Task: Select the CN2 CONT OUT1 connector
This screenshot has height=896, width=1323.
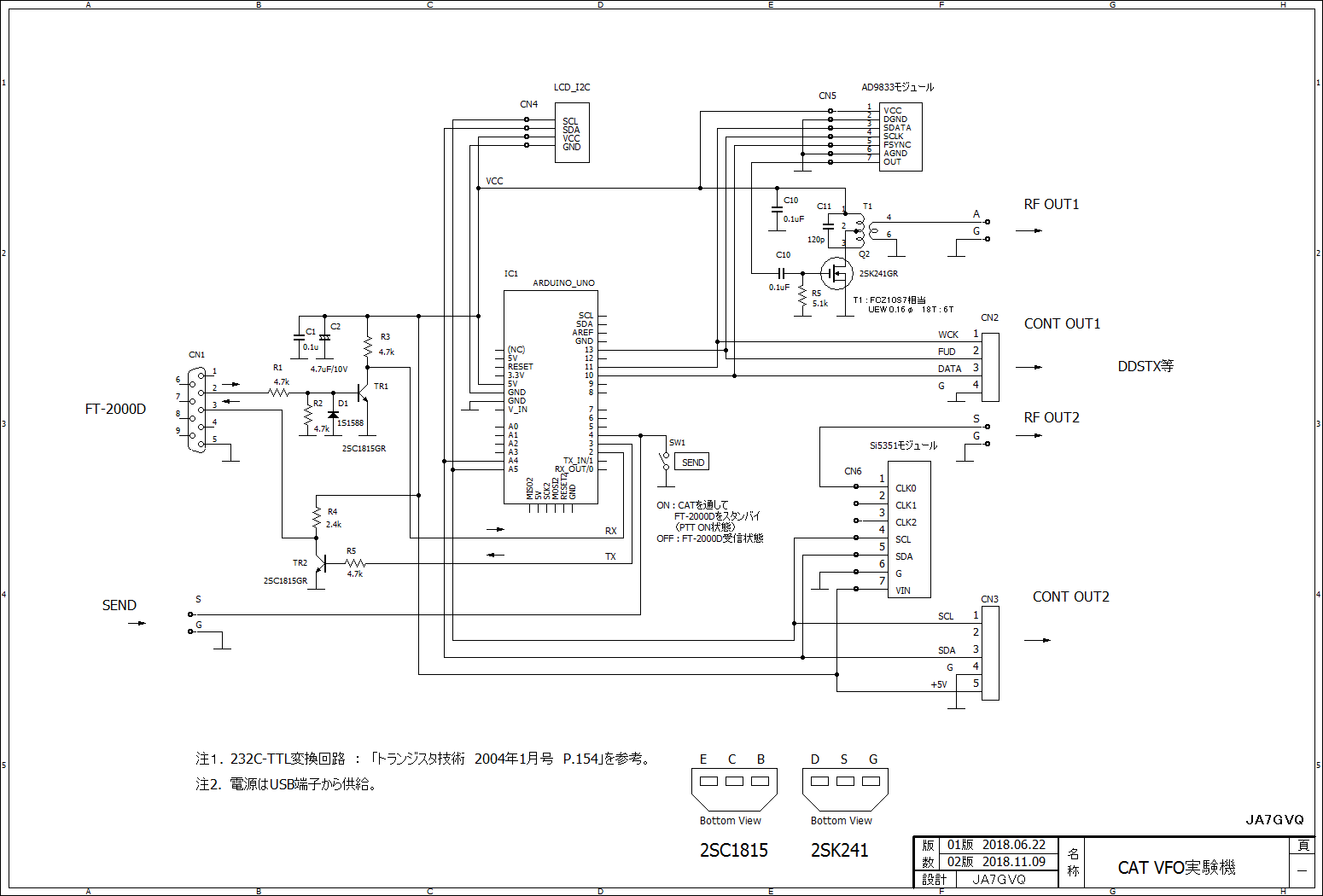Action: coord(990,367)
